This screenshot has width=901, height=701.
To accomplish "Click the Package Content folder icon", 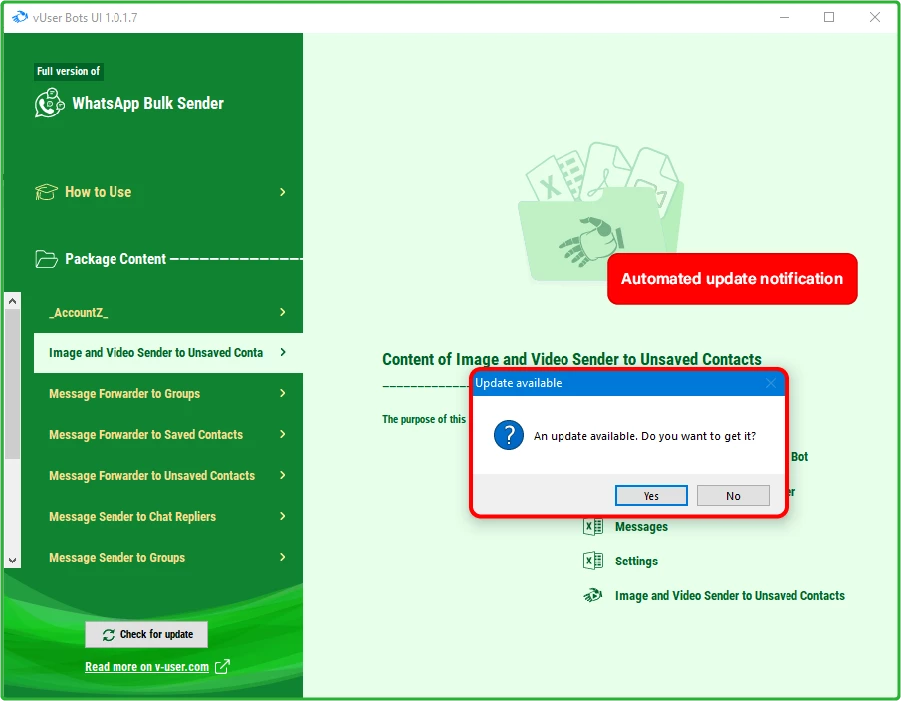I will click(46, 259).
